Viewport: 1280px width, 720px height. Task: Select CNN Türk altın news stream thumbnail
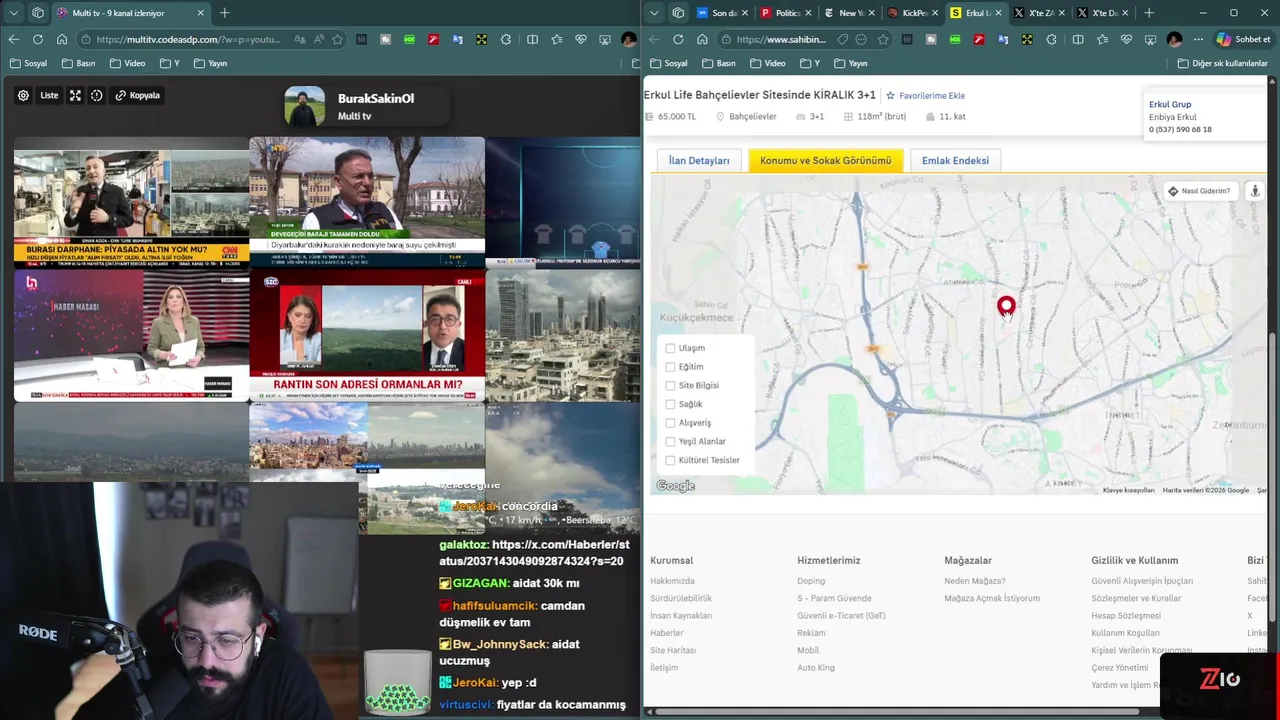tap(131, 204)
